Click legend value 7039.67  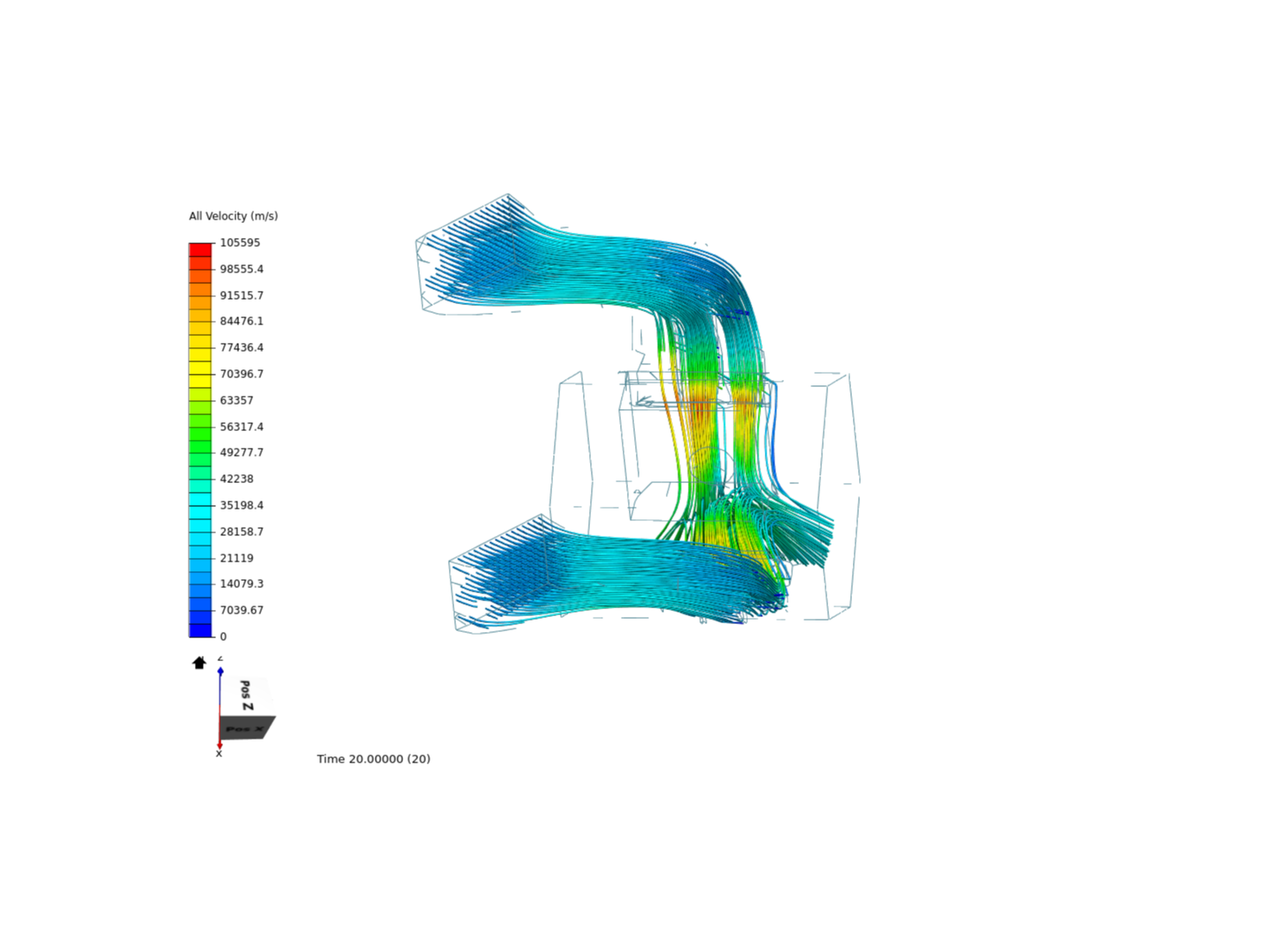242,610
